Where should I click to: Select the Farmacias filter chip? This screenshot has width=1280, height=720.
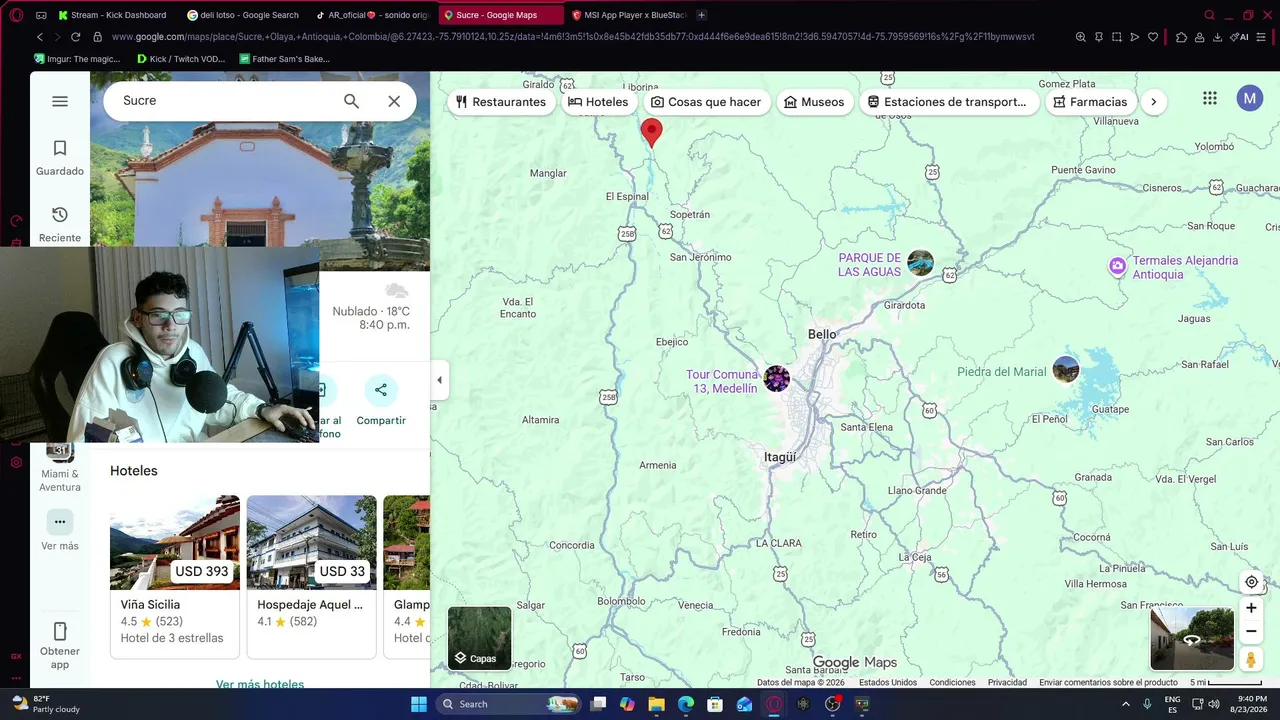[1090, 102]
